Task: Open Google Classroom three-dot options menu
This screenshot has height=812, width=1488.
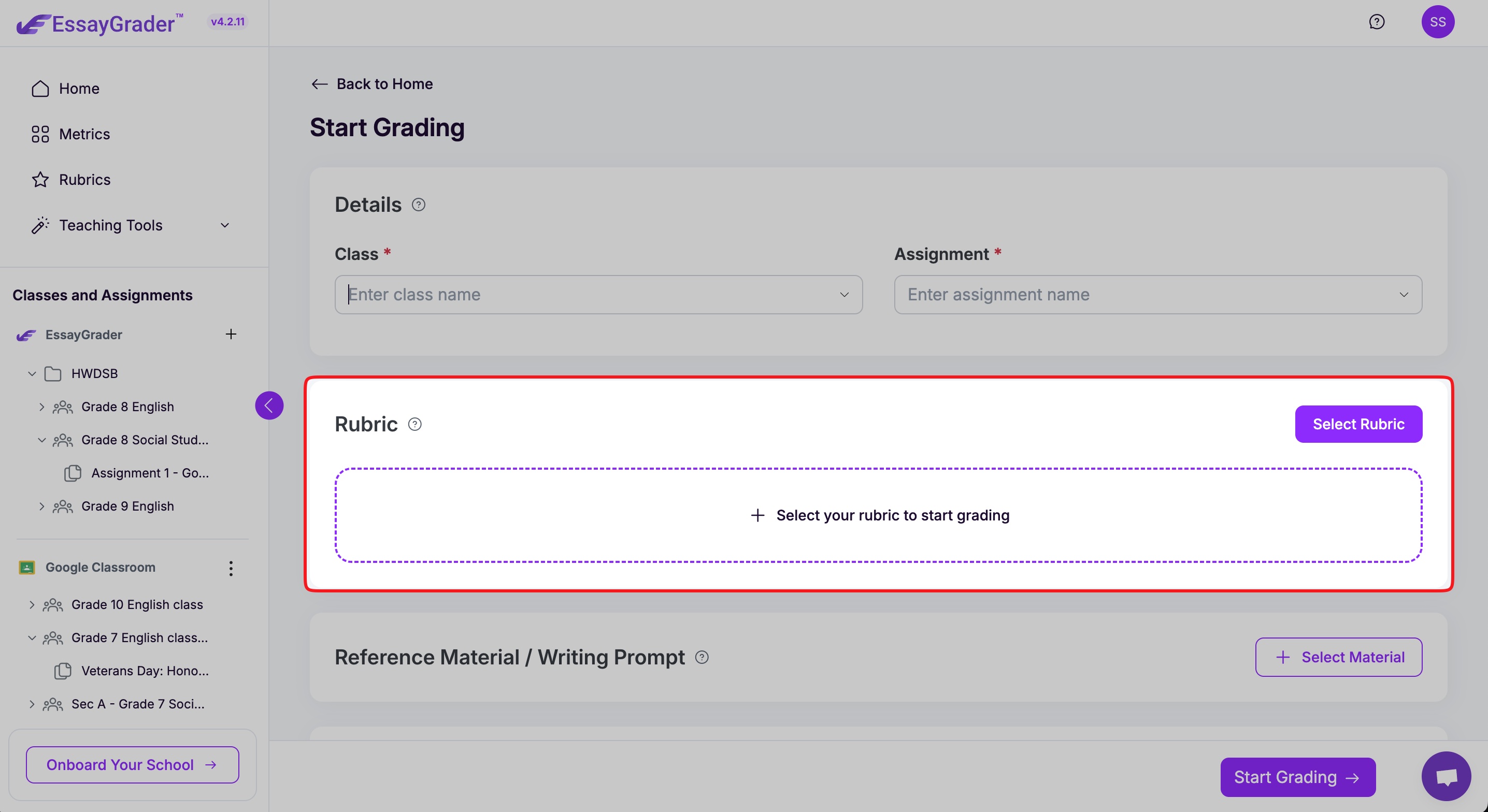Action: coord(231,568)
